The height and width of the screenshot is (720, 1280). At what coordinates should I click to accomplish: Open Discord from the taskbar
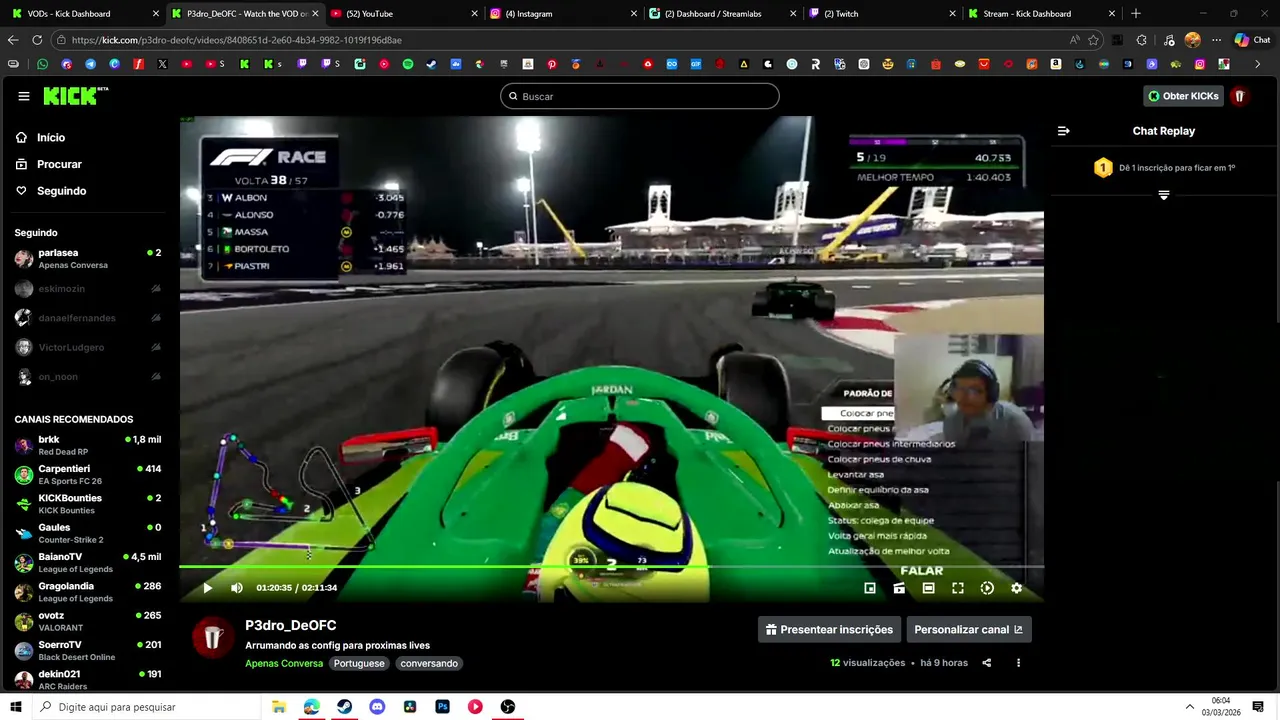377,707
